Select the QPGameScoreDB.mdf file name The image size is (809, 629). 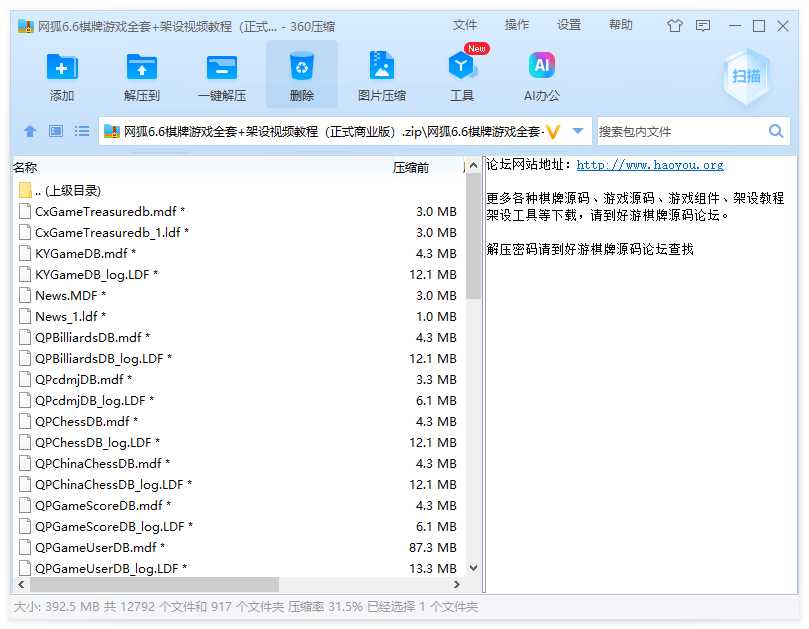(x=103, y=505)
